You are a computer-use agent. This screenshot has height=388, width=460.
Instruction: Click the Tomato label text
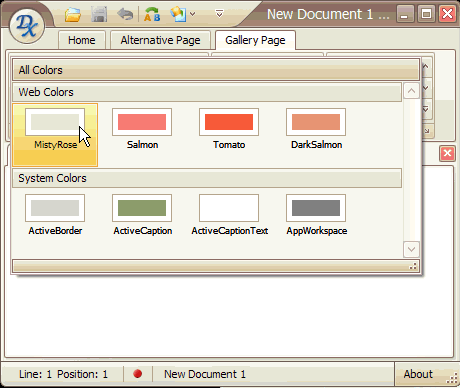(x=229, y=145)
